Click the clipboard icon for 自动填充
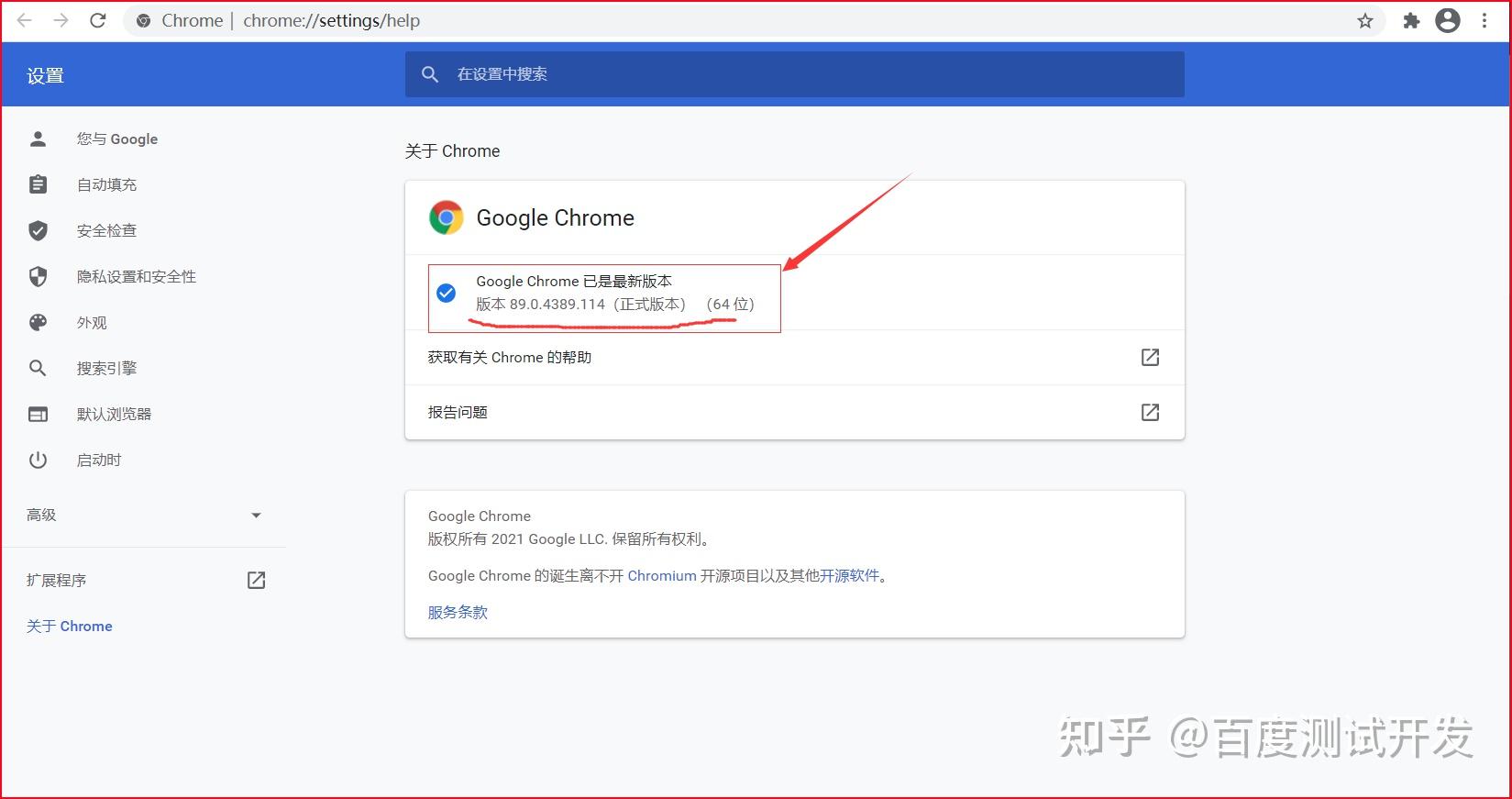Image resolution: width=1512 pixels, height=799 pixels. pos(38,184)
